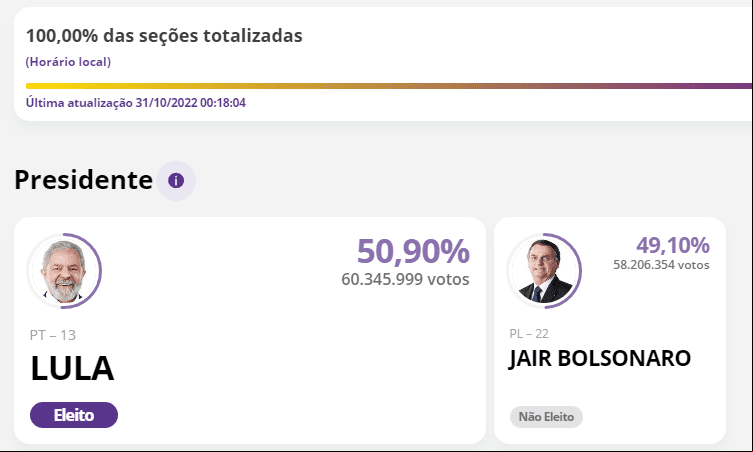Select the LULA candidate name

pos(73,369)
